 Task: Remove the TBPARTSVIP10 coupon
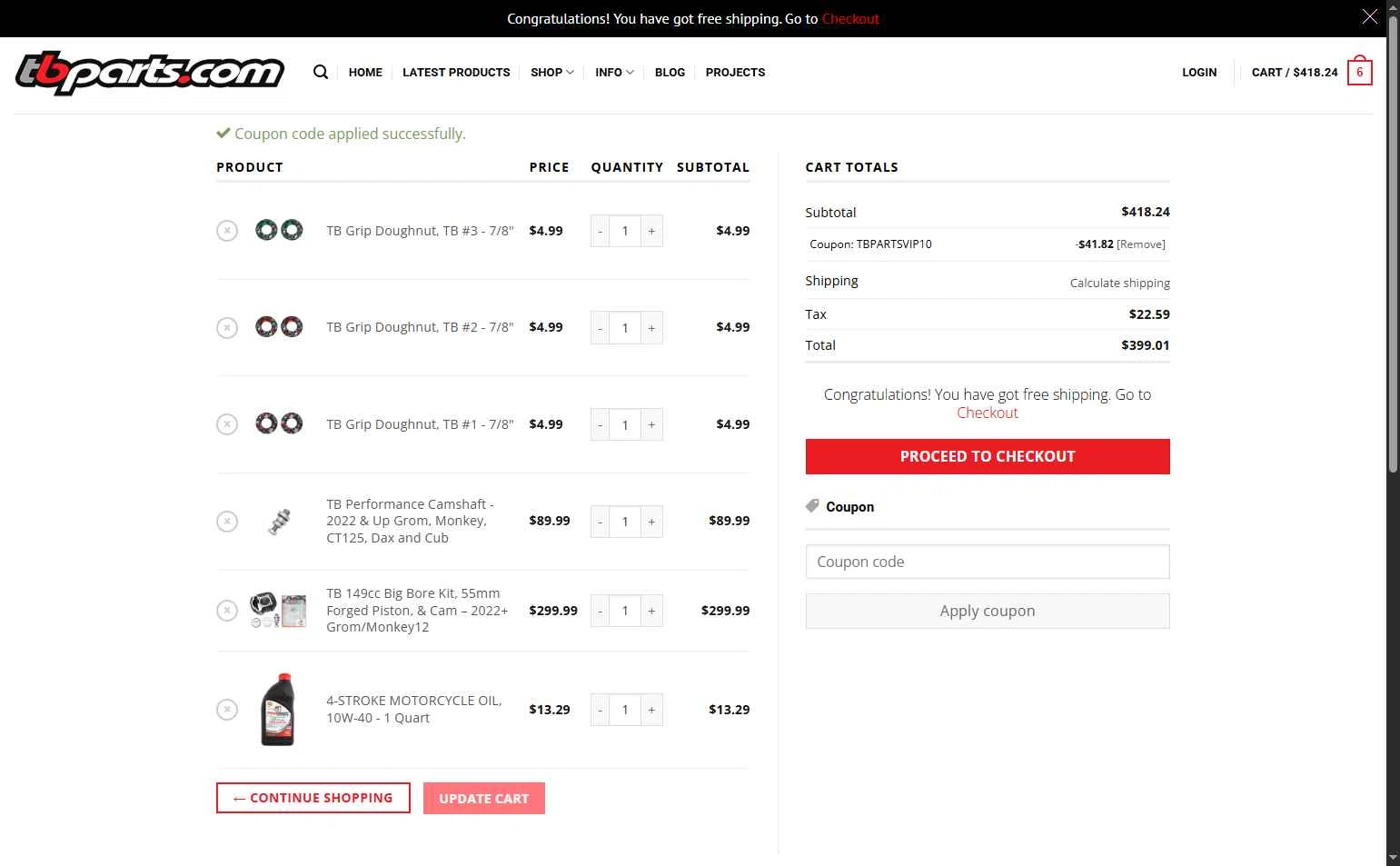tap(1141, 244)
